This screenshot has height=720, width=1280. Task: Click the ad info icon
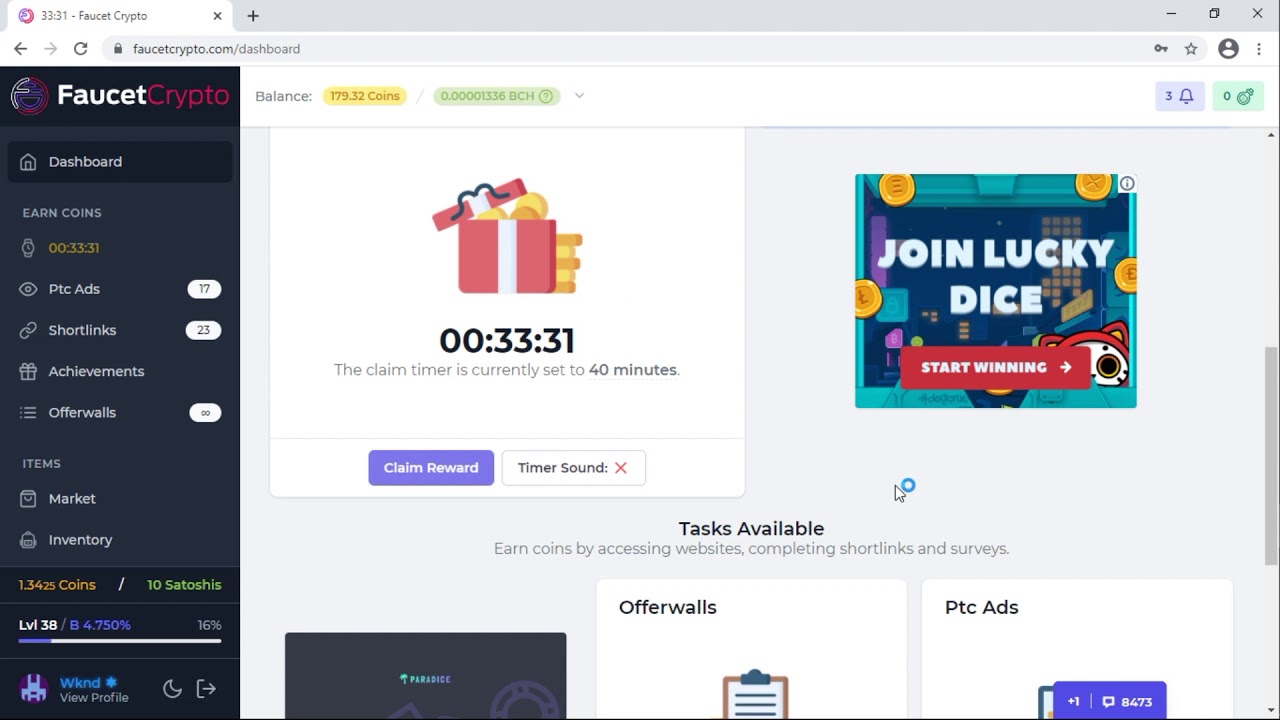[x=1127, y=184]
